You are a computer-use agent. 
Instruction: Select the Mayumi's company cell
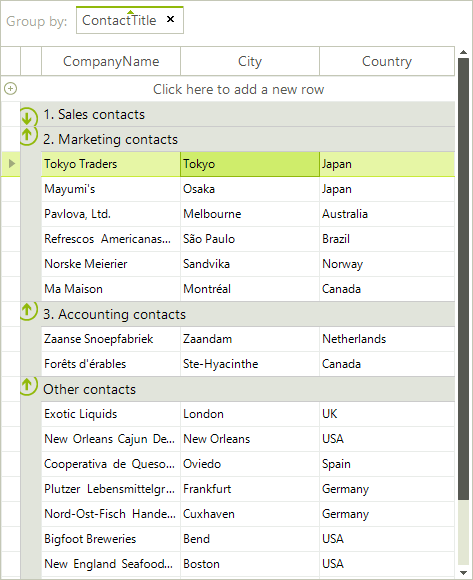pyautogui.click(x=111, y=189)
